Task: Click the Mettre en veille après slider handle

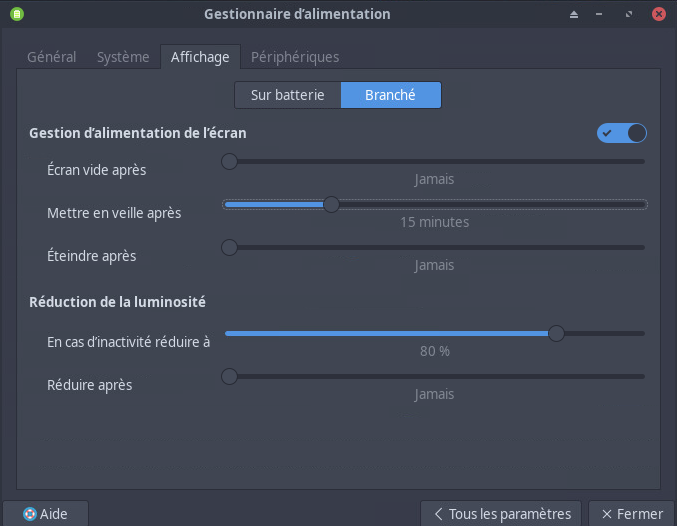Action: 331,204
